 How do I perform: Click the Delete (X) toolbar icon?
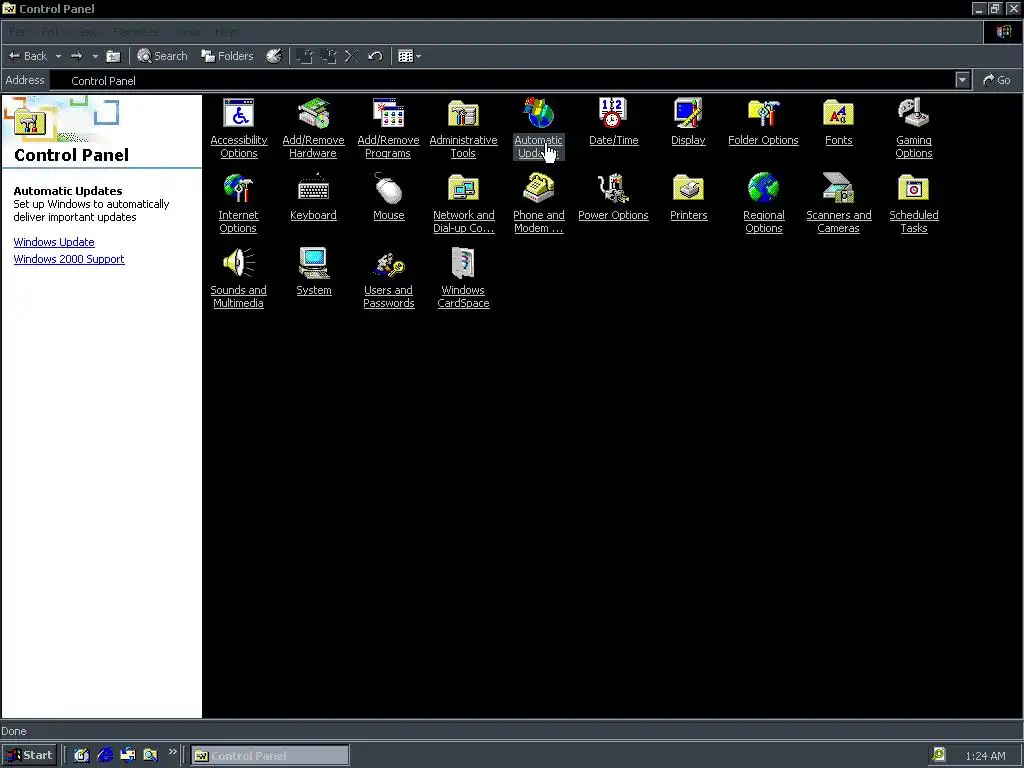351,56
